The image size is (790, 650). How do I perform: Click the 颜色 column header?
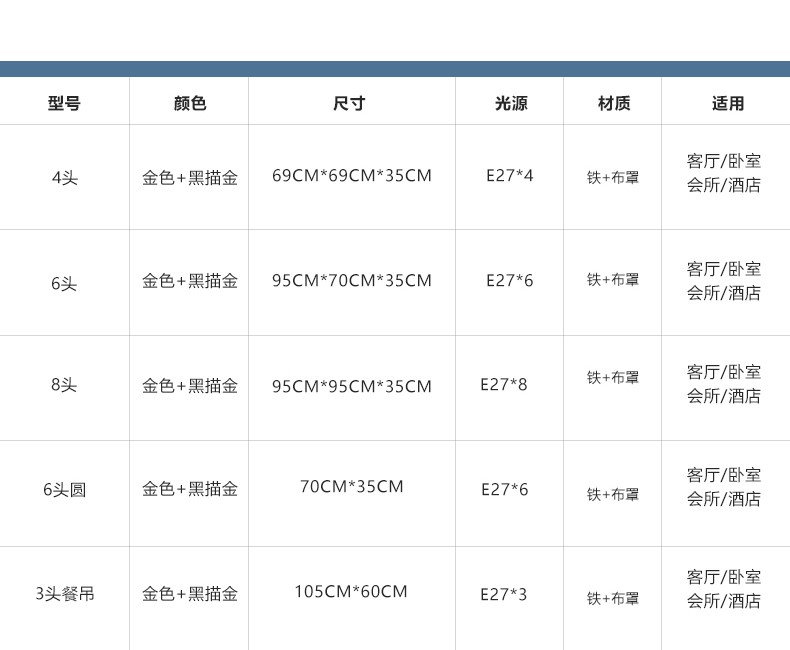(x=189, y=103)
